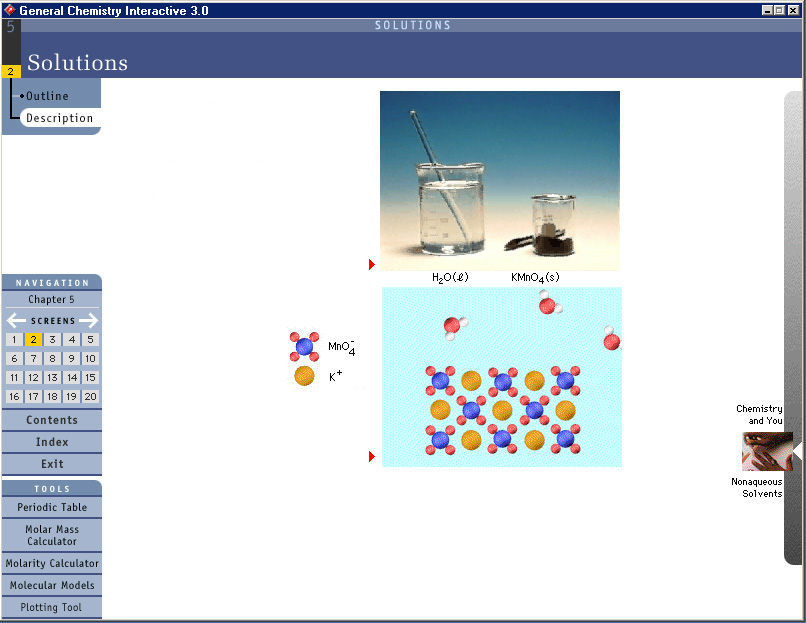
Task: Expand right side panel arrow tab
Action: tap(797, 452)
